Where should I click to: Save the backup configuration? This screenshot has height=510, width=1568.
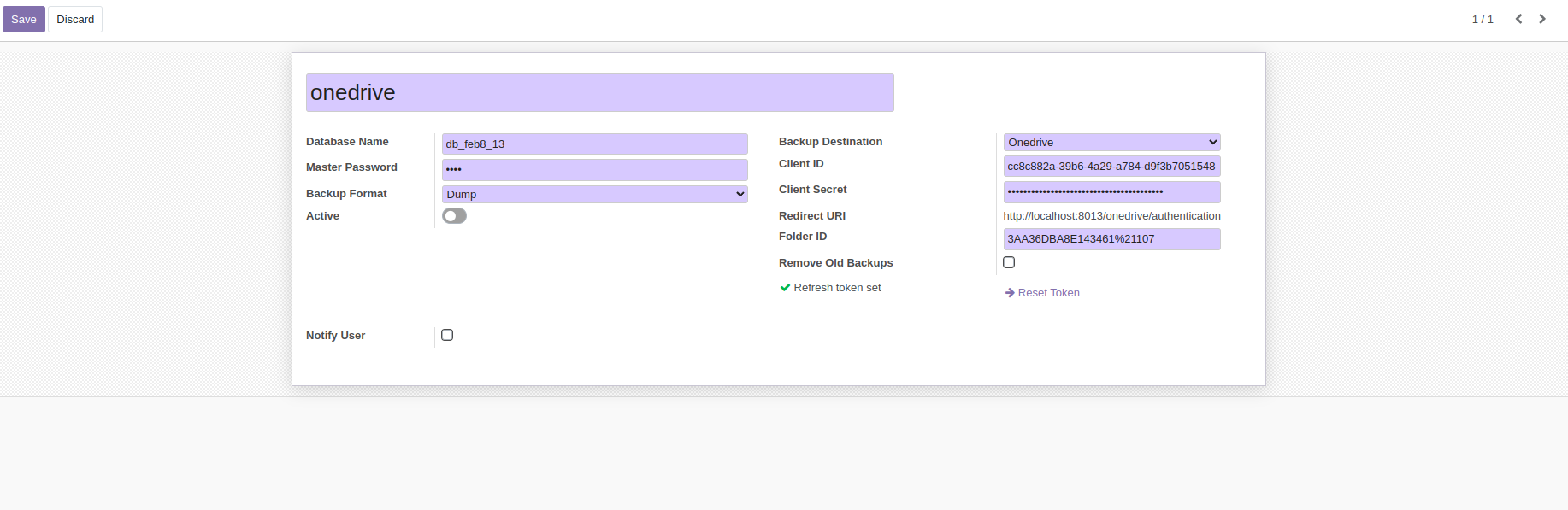point(24,19)
